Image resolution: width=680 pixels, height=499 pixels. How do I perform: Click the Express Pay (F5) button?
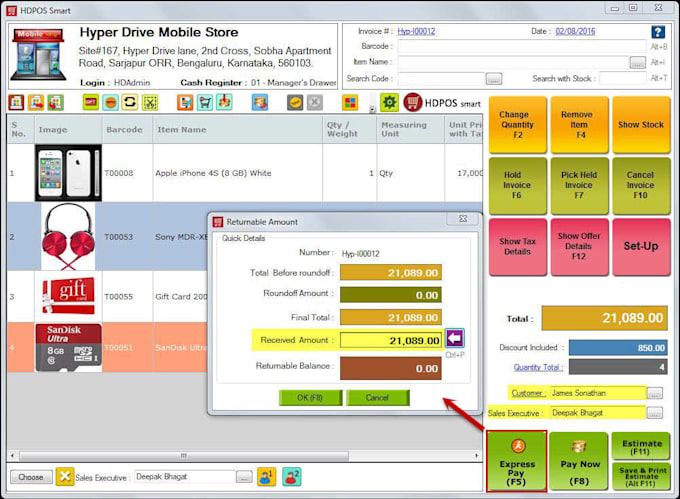pyautogui.click(x=516, y=461)
